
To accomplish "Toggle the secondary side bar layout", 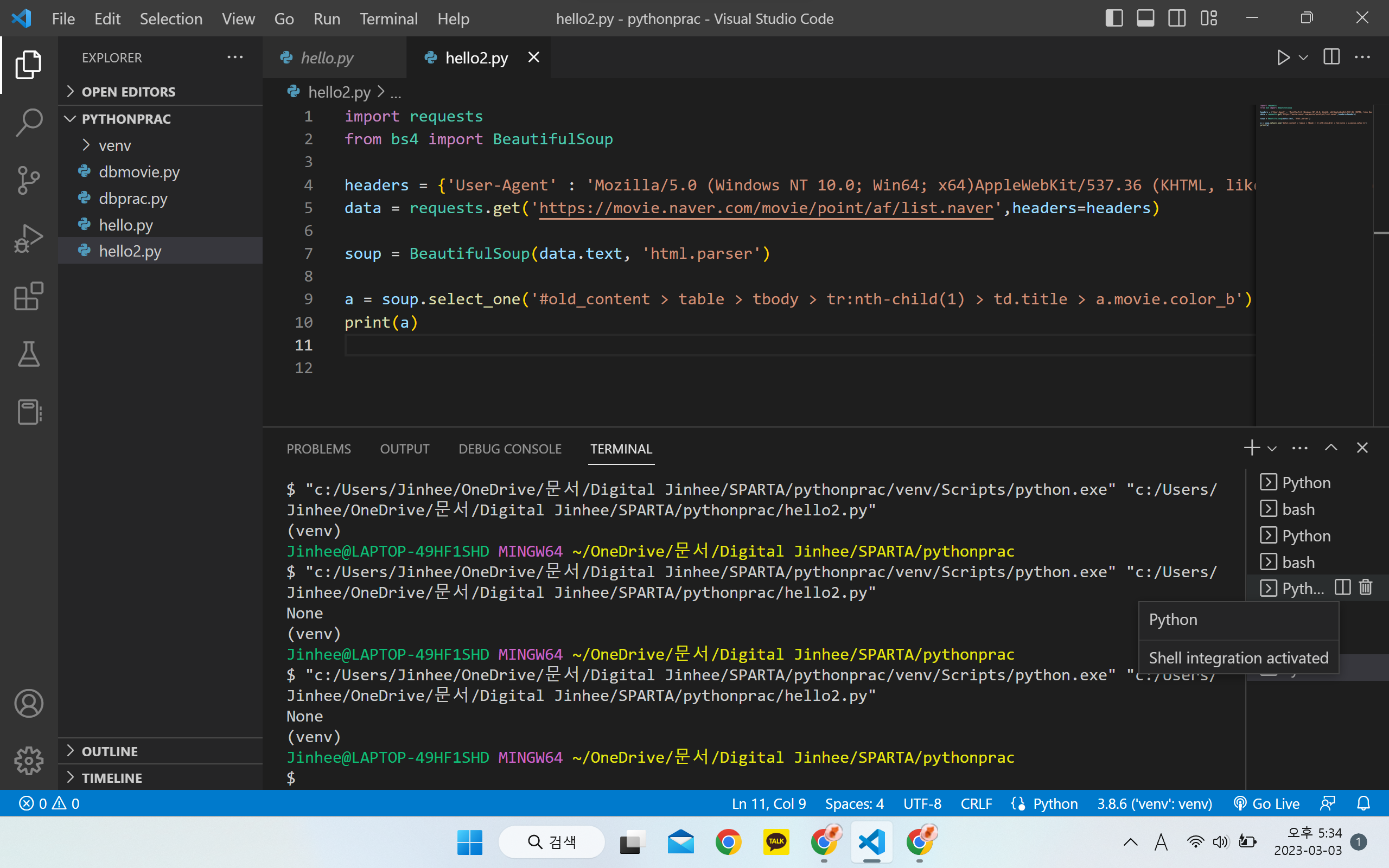I will coord(1177,18).
